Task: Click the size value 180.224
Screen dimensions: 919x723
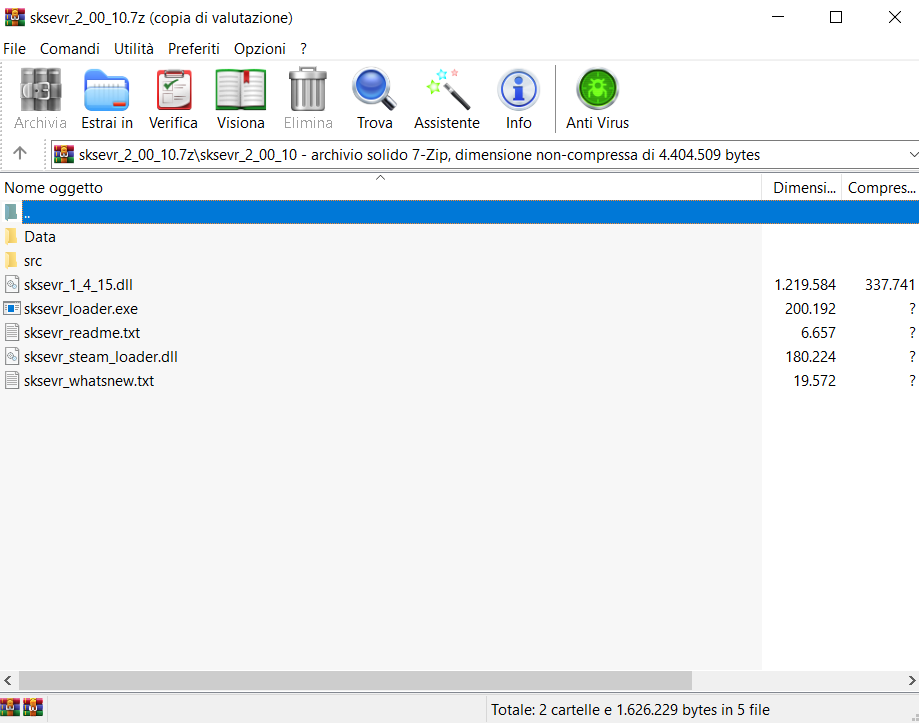Action: (810, 357)
